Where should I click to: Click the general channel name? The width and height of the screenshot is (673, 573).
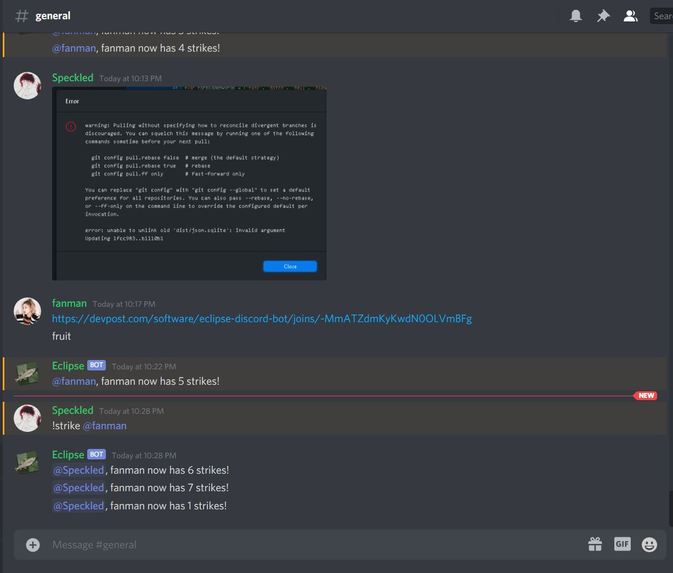53,16
